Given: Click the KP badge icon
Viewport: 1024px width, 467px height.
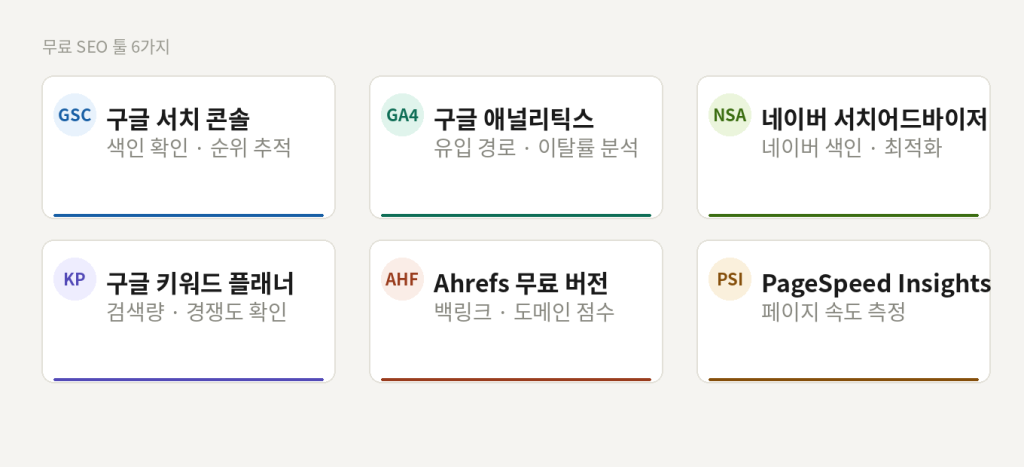Looking at the screenshot, I should point(74,279).
